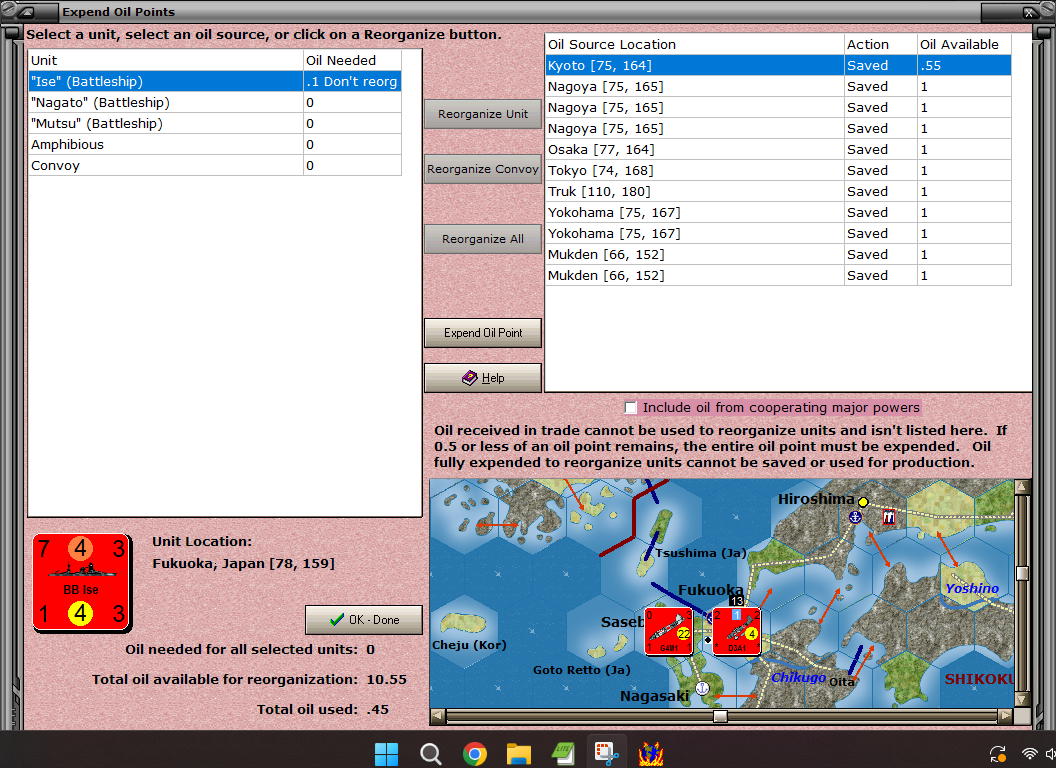The image size is (1056, 768).
Task: Open the Snipping Tool taskbar icon
Action: click(607, 754)
